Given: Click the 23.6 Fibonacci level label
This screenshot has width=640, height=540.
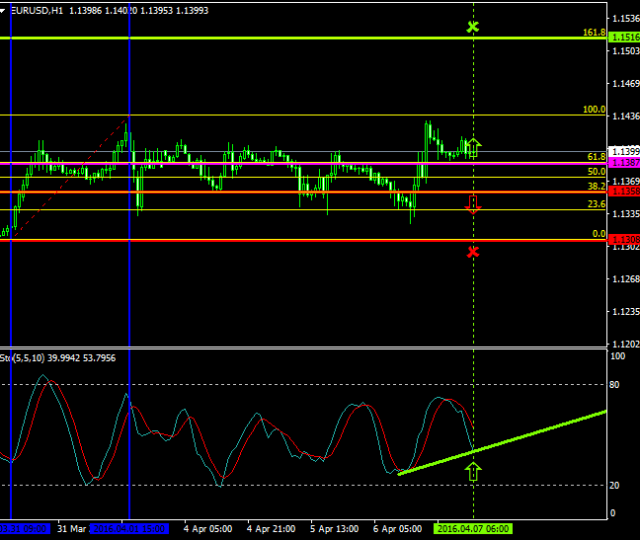Looking at the screenshot, I should tap(596, 203).
